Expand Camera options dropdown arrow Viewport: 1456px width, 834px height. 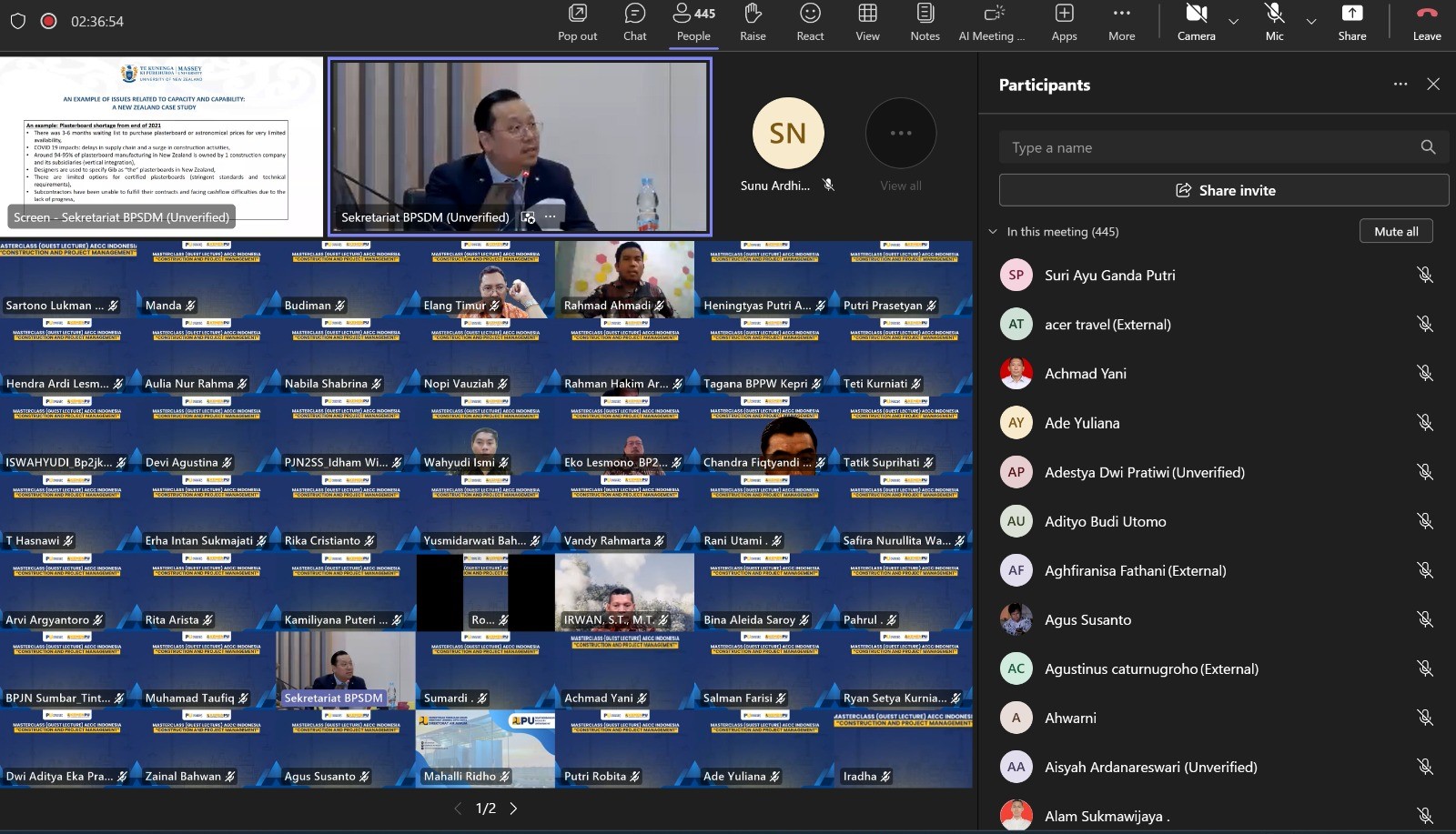coord(1234,22)
